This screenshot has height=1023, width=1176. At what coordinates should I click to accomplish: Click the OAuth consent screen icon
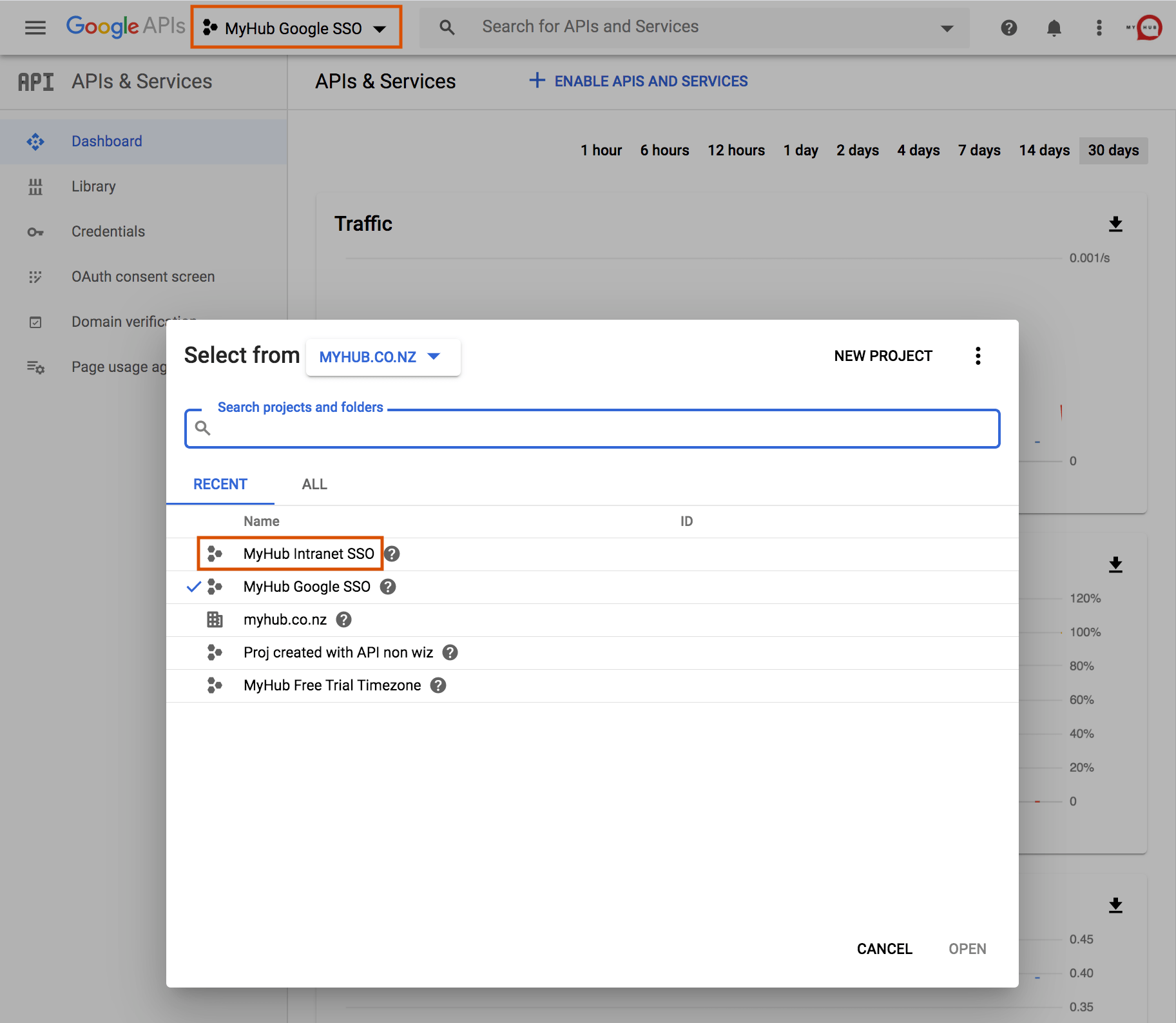click(x=35, y=277)
